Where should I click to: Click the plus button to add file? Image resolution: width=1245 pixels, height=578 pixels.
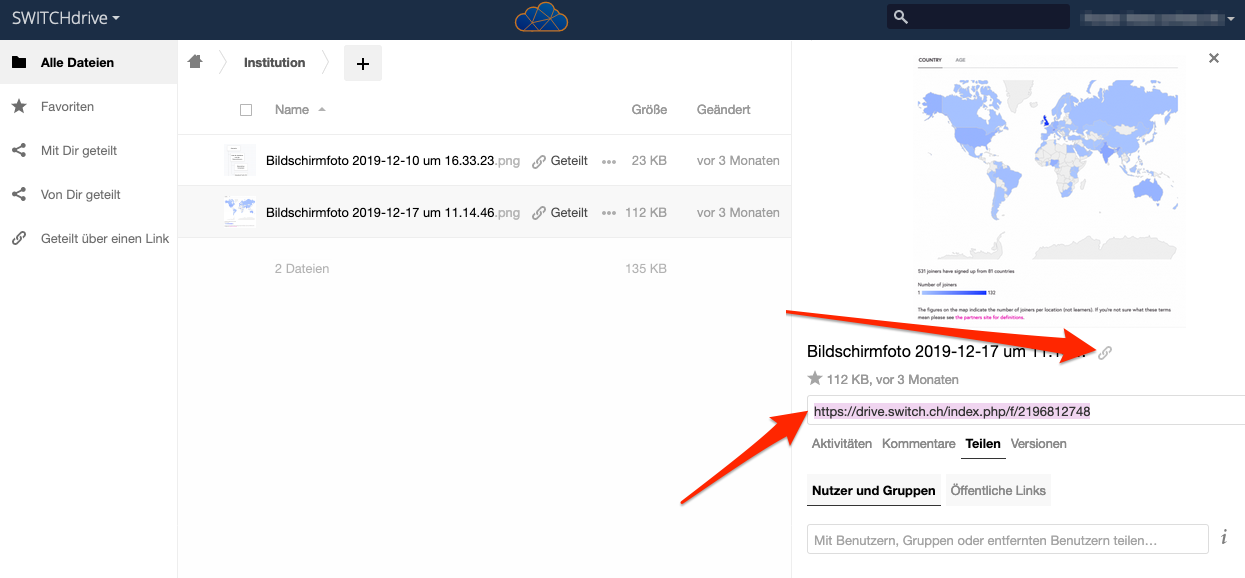click(x=363, y=63)
